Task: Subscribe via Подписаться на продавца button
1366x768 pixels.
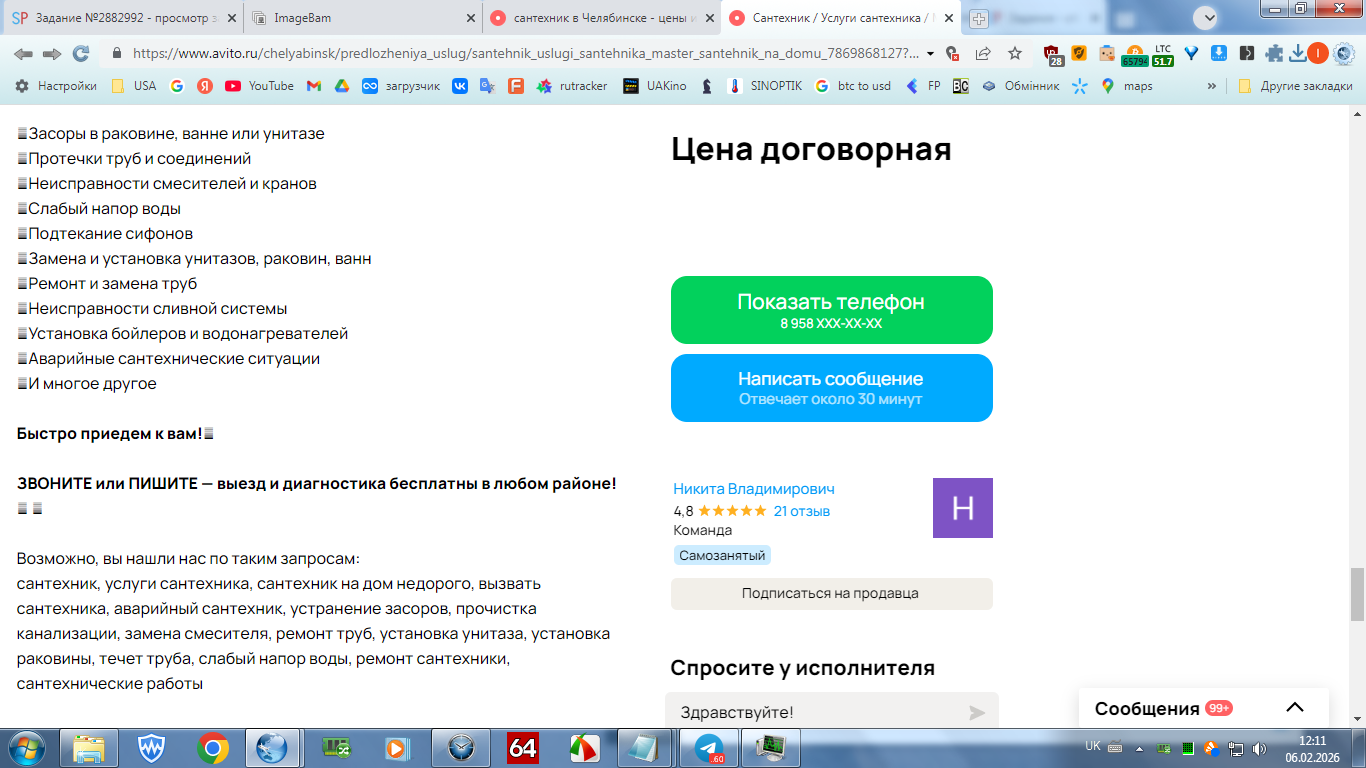Action: pyautogui.click(x=832, y=593)
